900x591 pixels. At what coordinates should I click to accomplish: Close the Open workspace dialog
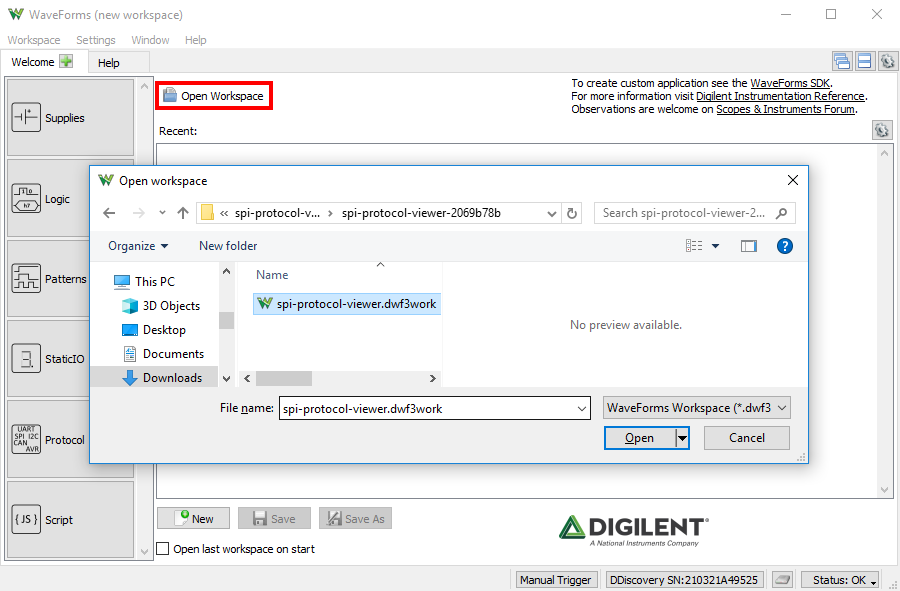point(793,180)
